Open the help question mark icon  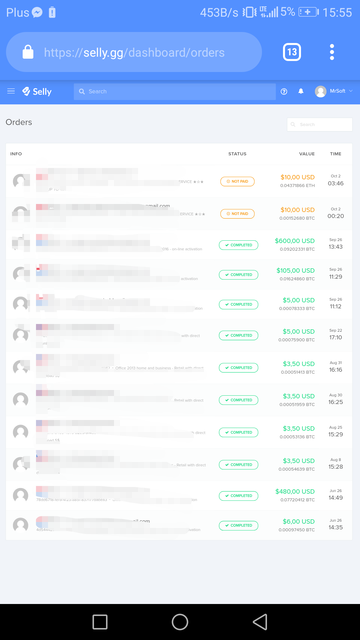[x=284, y=91]
